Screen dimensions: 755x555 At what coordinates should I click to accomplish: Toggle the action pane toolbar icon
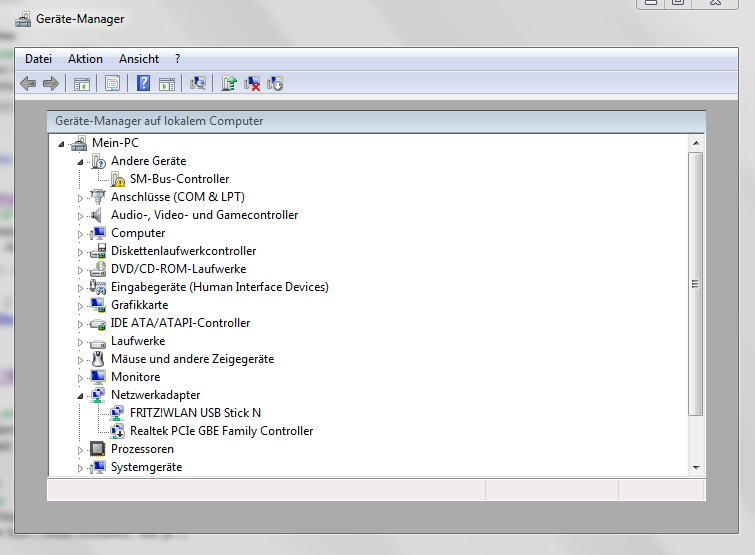[x=167, y=84]
